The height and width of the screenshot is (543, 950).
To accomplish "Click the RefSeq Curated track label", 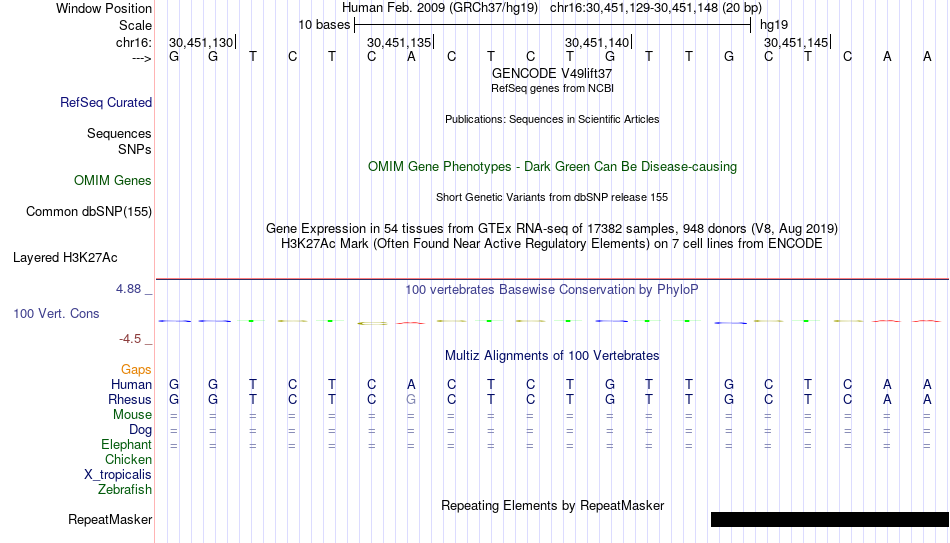I will (x=106, y=102).
